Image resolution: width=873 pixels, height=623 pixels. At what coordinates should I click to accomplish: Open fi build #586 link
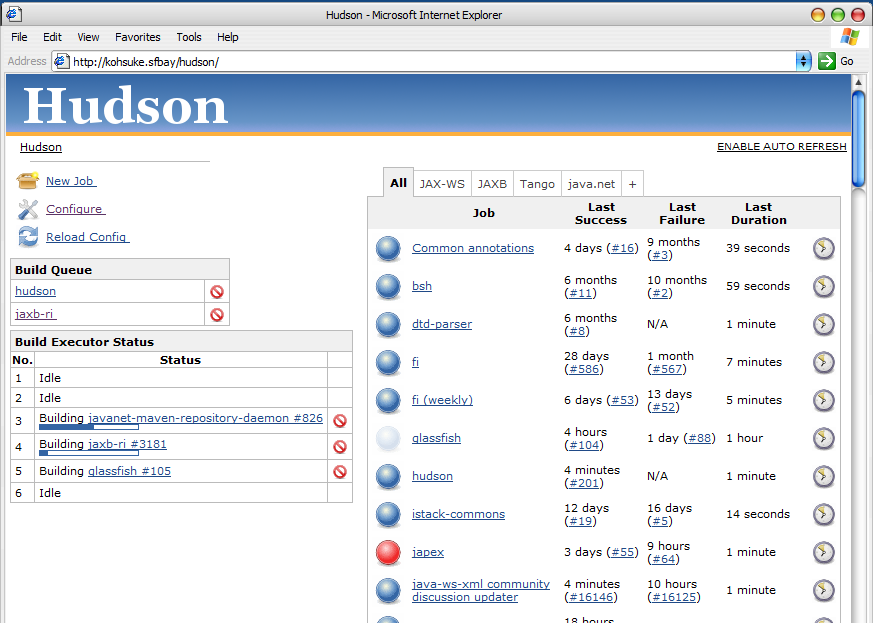583,369
